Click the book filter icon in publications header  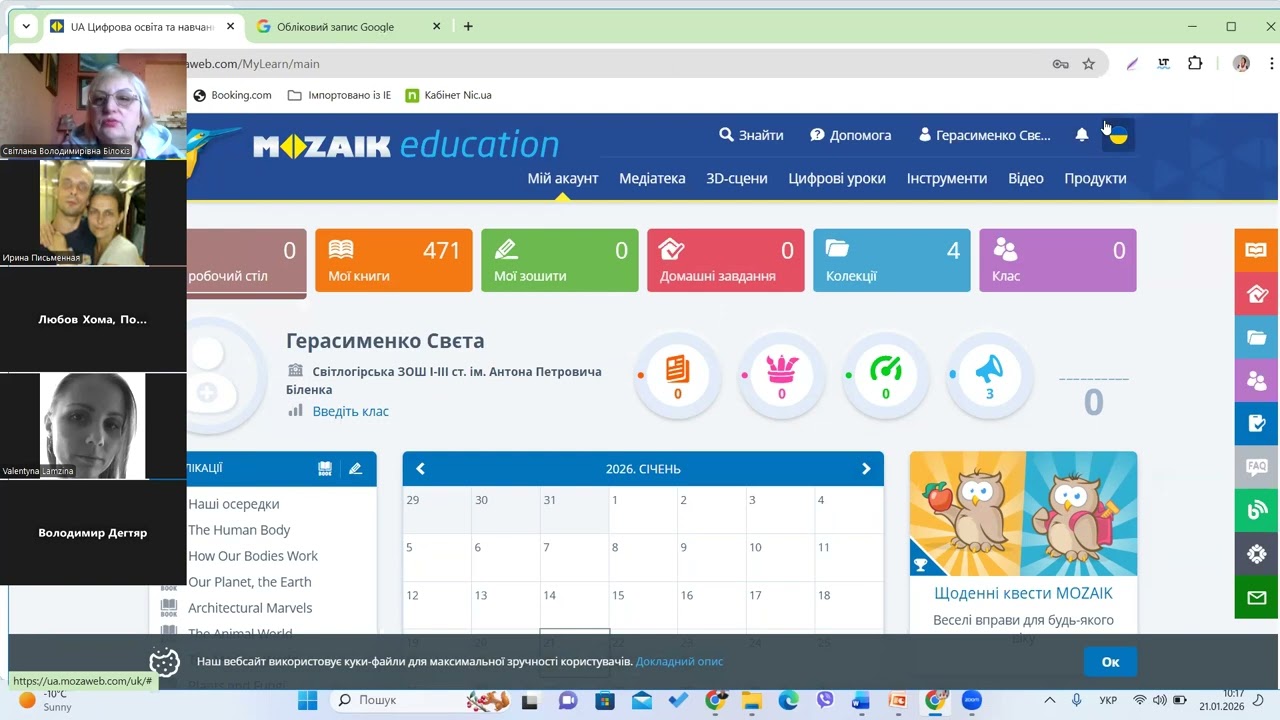coord(325,468)
